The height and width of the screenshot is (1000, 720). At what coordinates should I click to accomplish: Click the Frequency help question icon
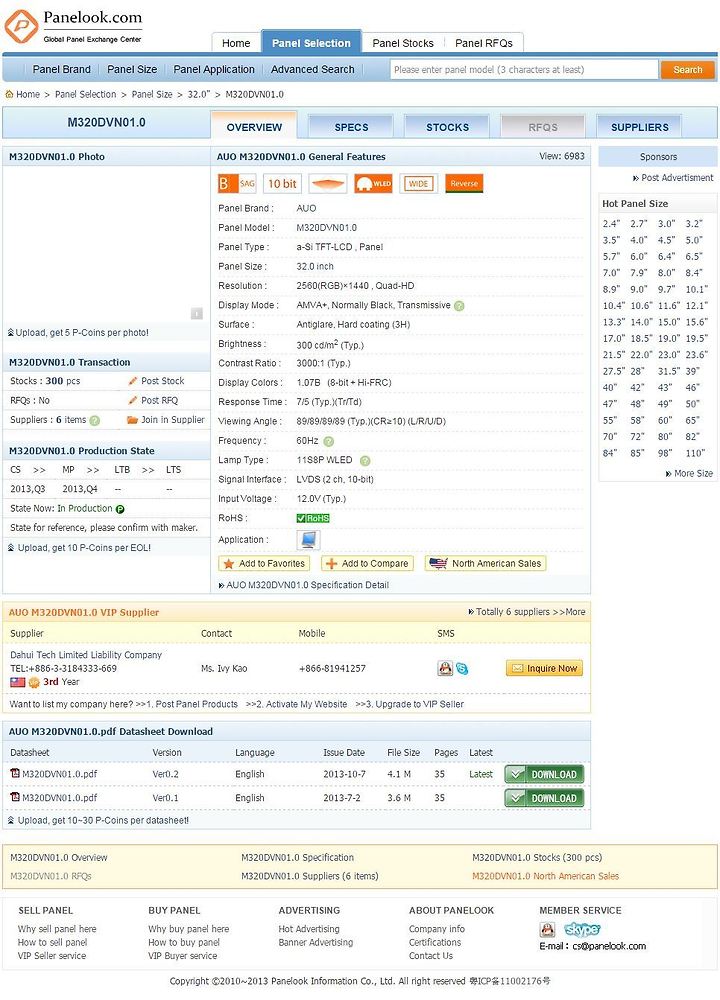click(x=328, y=441)
